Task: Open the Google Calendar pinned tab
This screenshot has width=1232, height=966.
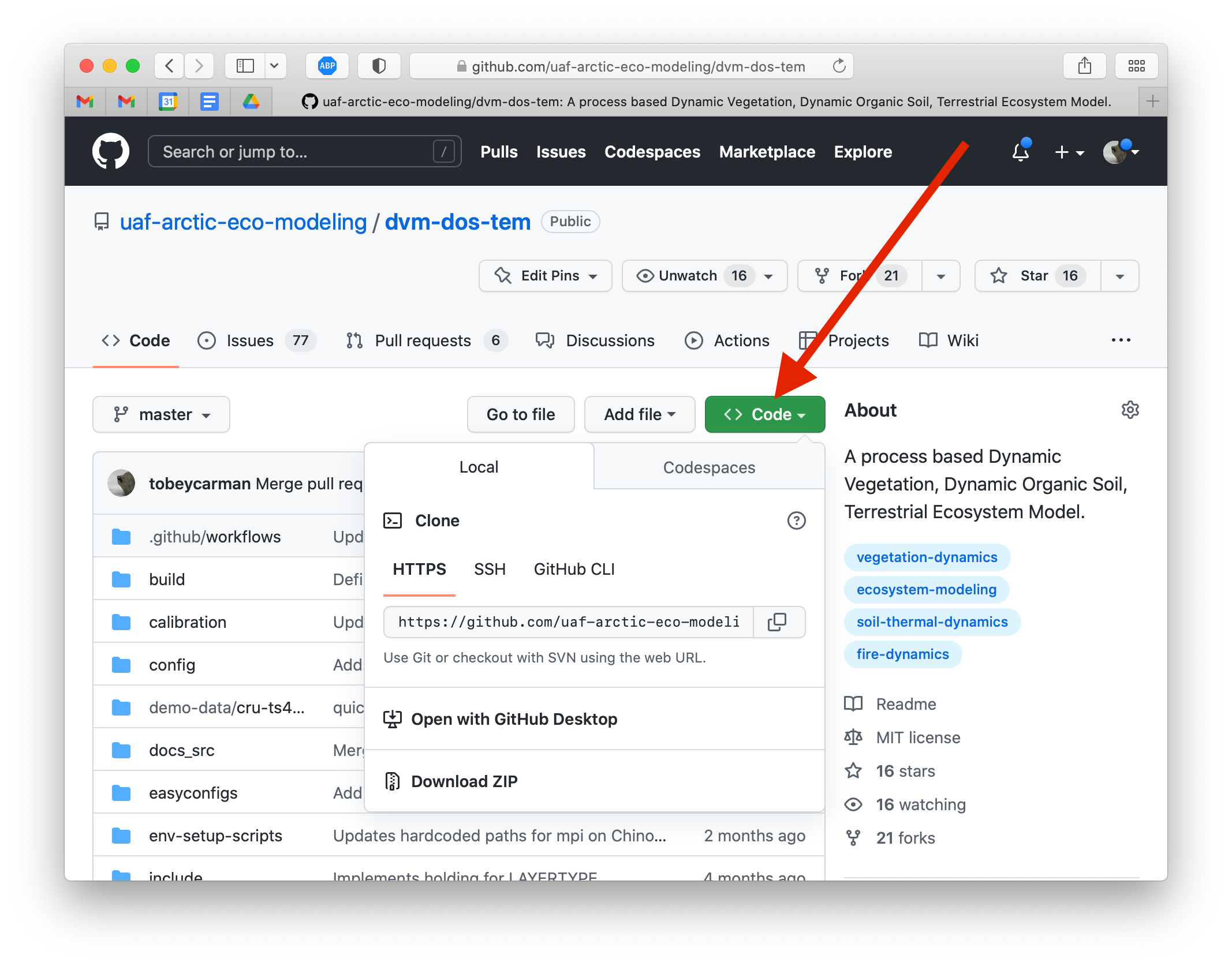Action: (168, 102)
